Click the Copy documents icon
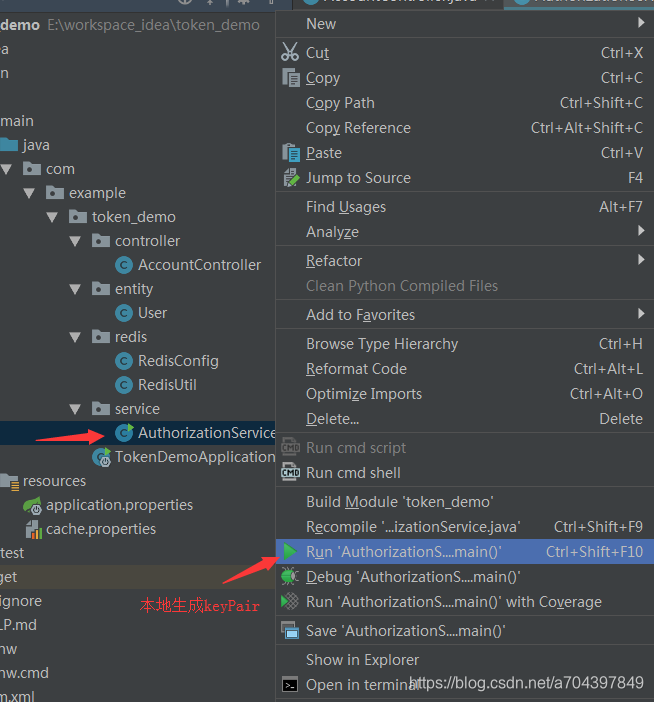This screenshot has height=702, width=654. (291, 77)
